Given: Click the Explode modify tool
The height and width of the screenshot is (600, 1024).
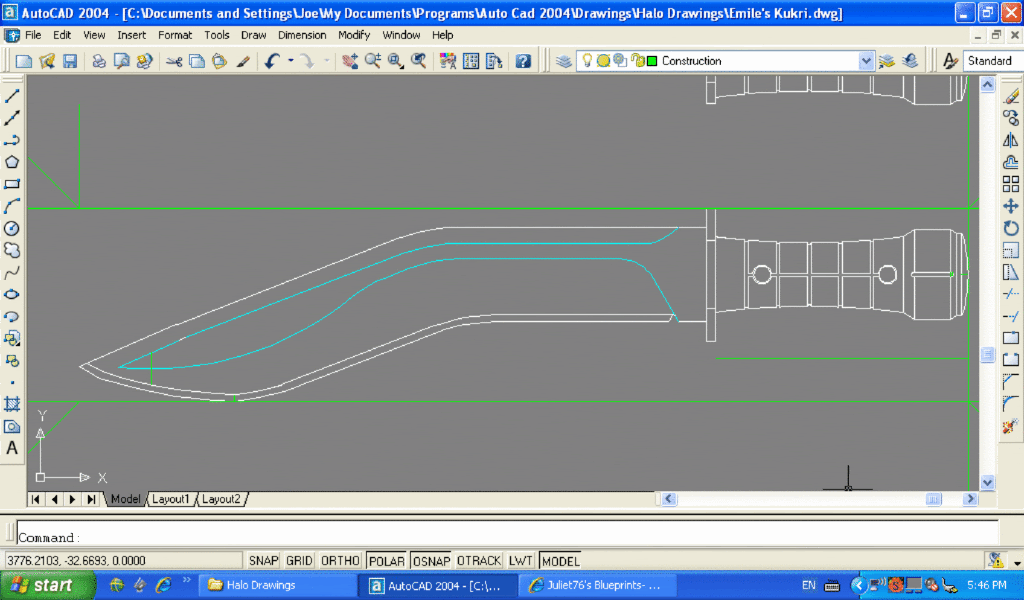Looking at the screenshot, I should (x=1011, y=426).
